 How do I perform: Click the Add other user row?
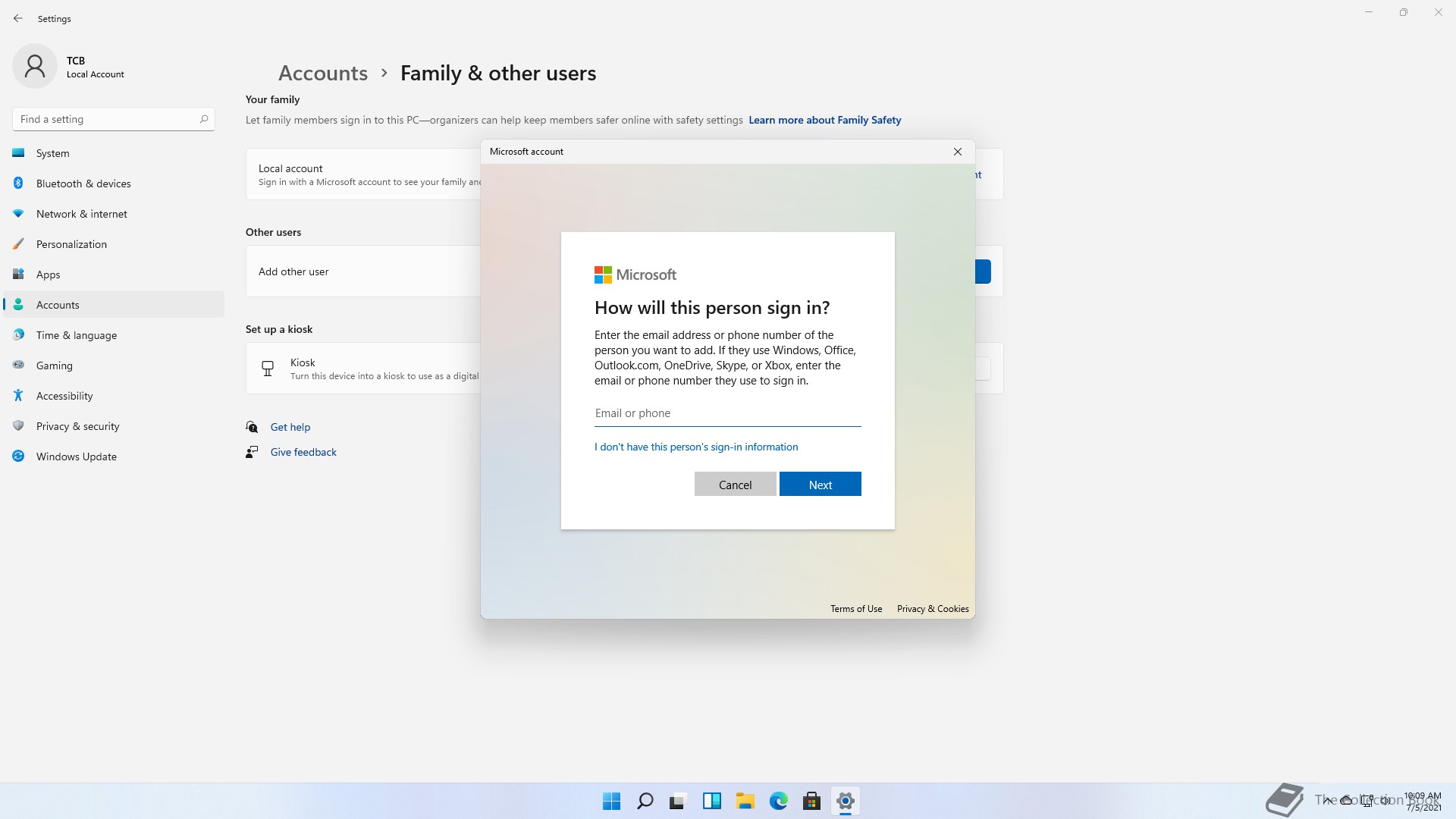[364, 271]
